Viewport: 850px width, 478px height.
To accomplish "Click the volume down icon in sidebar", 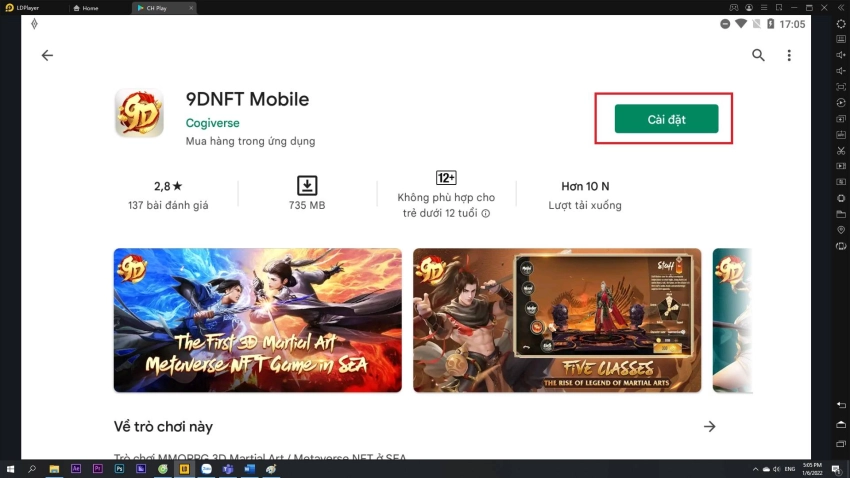I will point(841,71).
